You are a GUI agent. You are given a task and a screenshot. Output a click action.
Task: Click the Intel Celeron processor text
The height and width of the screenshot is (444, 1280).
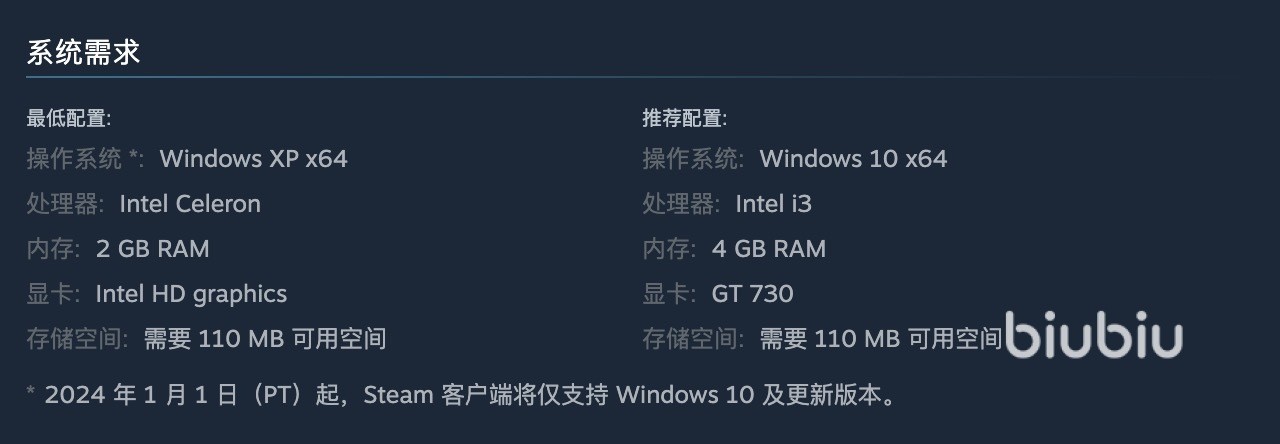click(x=190, y=204)
